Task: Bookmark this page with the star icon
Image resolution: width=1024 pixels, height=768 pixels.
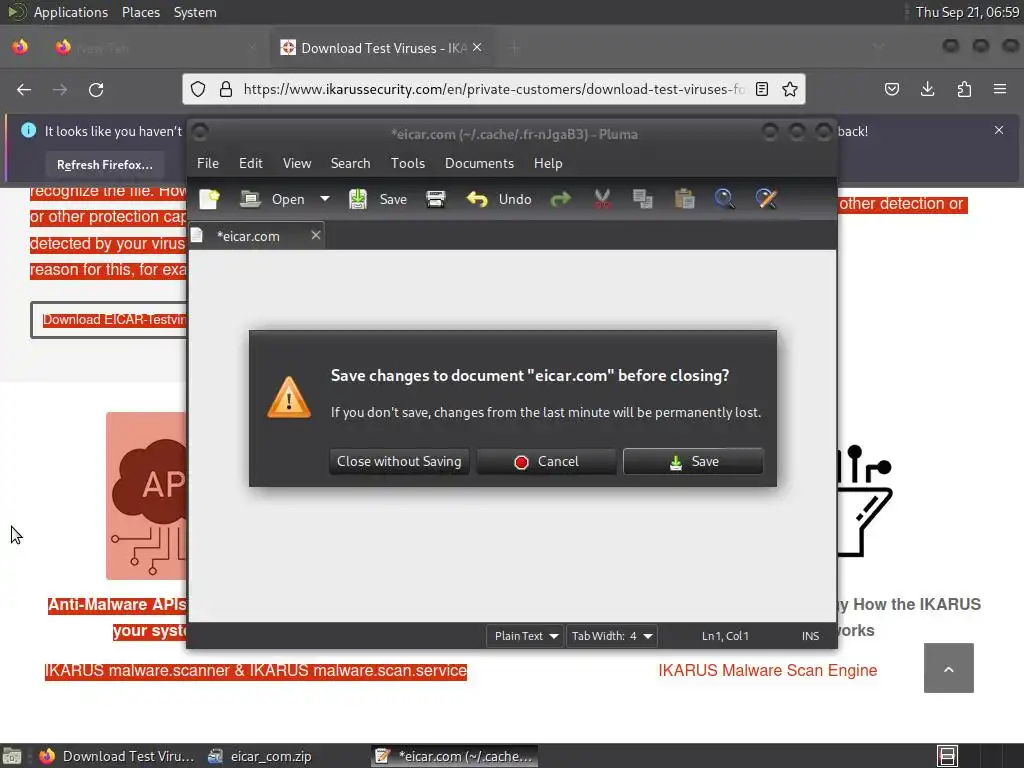Action: pos(790,89)
